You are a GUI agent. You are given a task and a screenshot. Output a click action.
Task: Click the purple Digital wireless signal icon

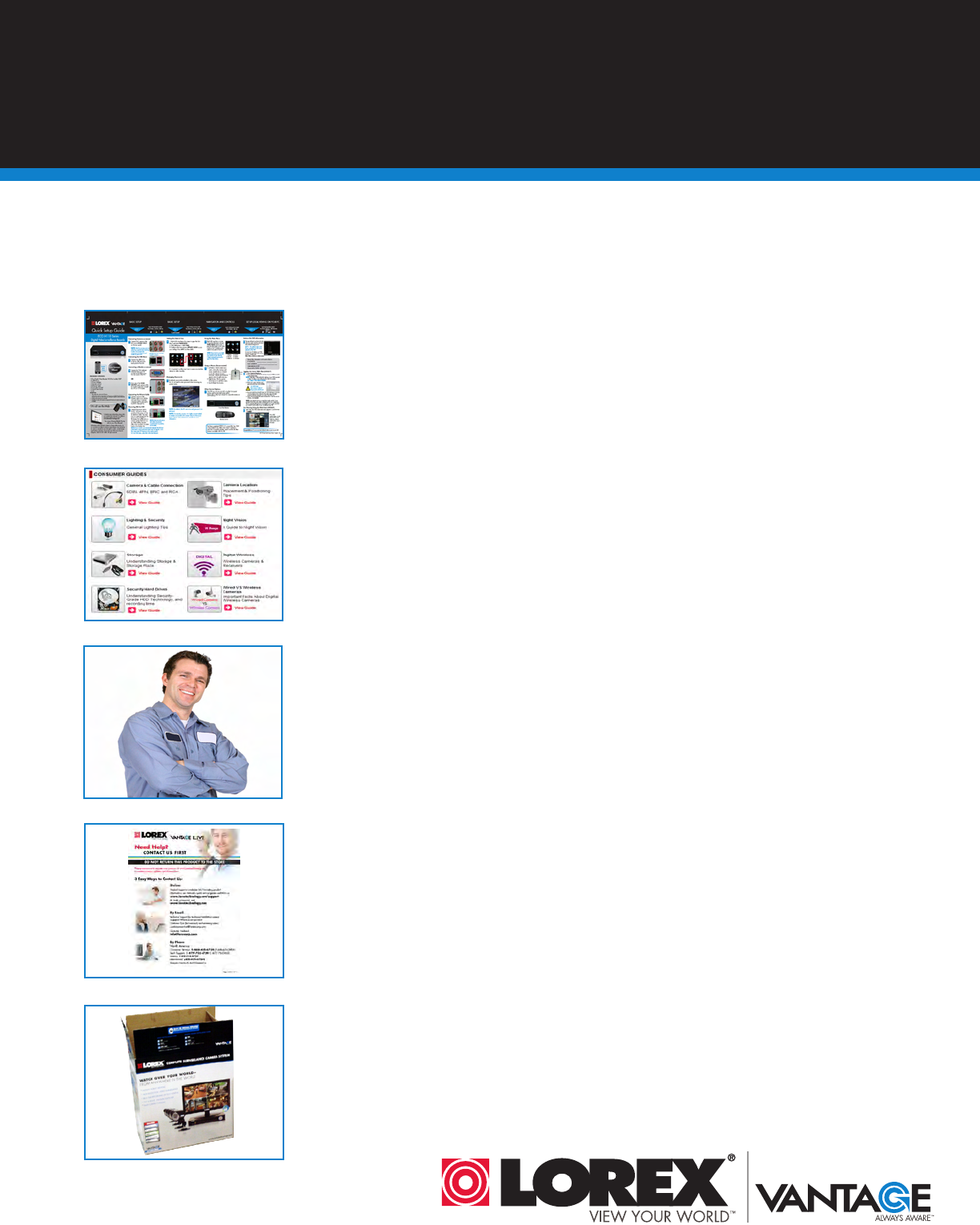tap(204, 564)
